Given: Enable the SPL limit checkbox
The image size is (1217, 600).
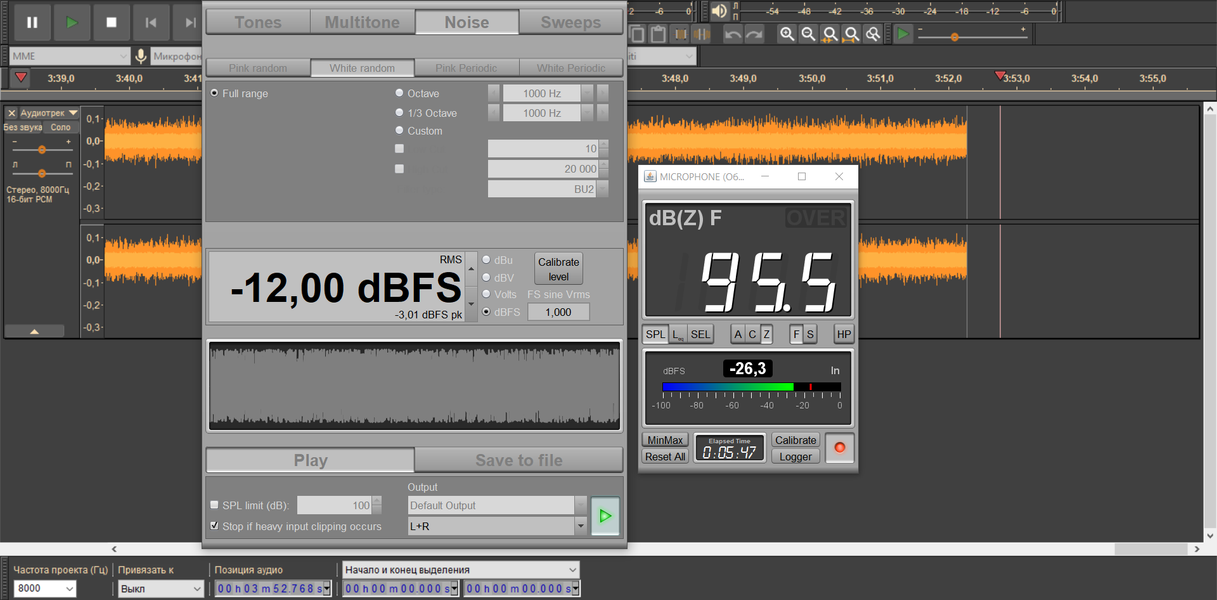Looking at the screenshot, I should click(x=214, y=505).
